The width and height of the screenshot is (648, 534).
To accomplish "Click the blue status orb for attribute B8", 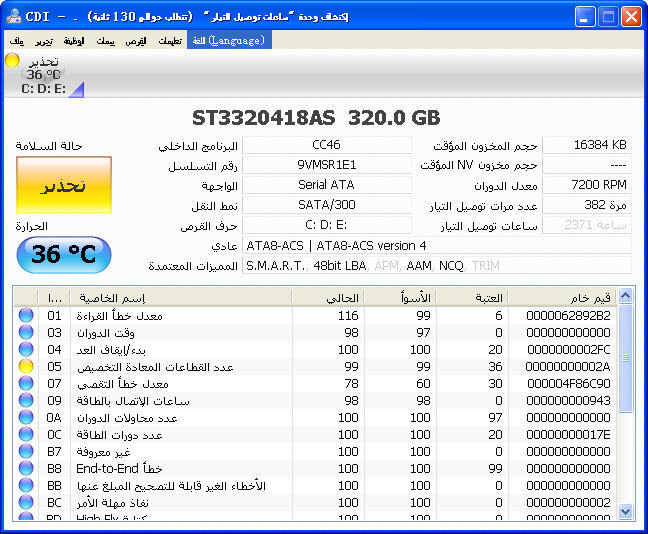I will (x=26, y=468).
